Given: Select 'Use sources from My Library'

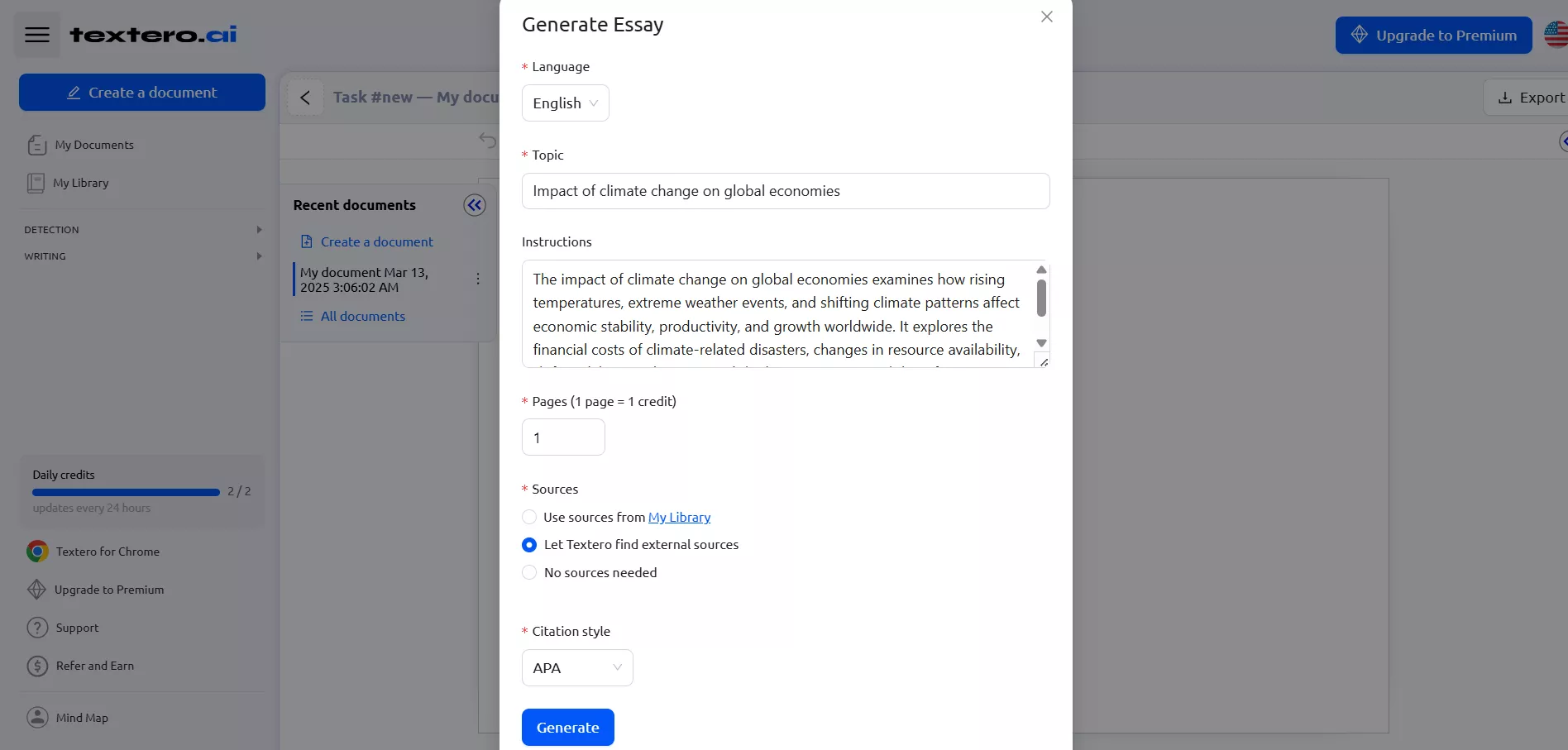Looking at the screenshot, I should coord(529,517).
